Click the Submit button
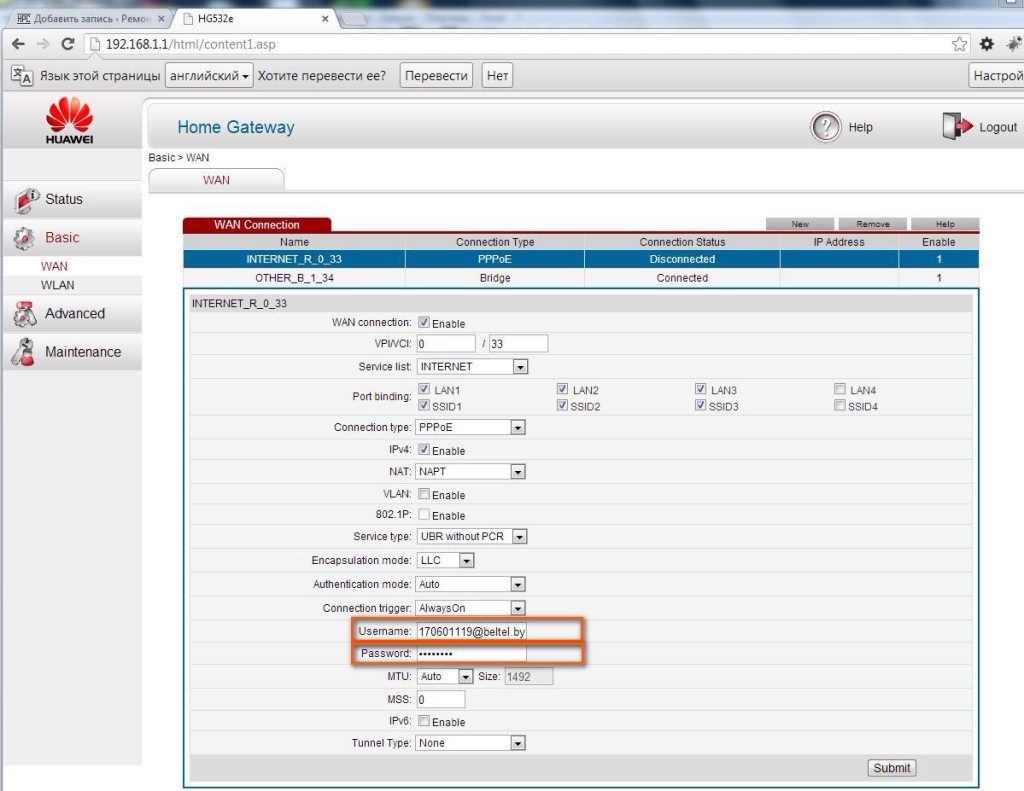 point(891,768)
